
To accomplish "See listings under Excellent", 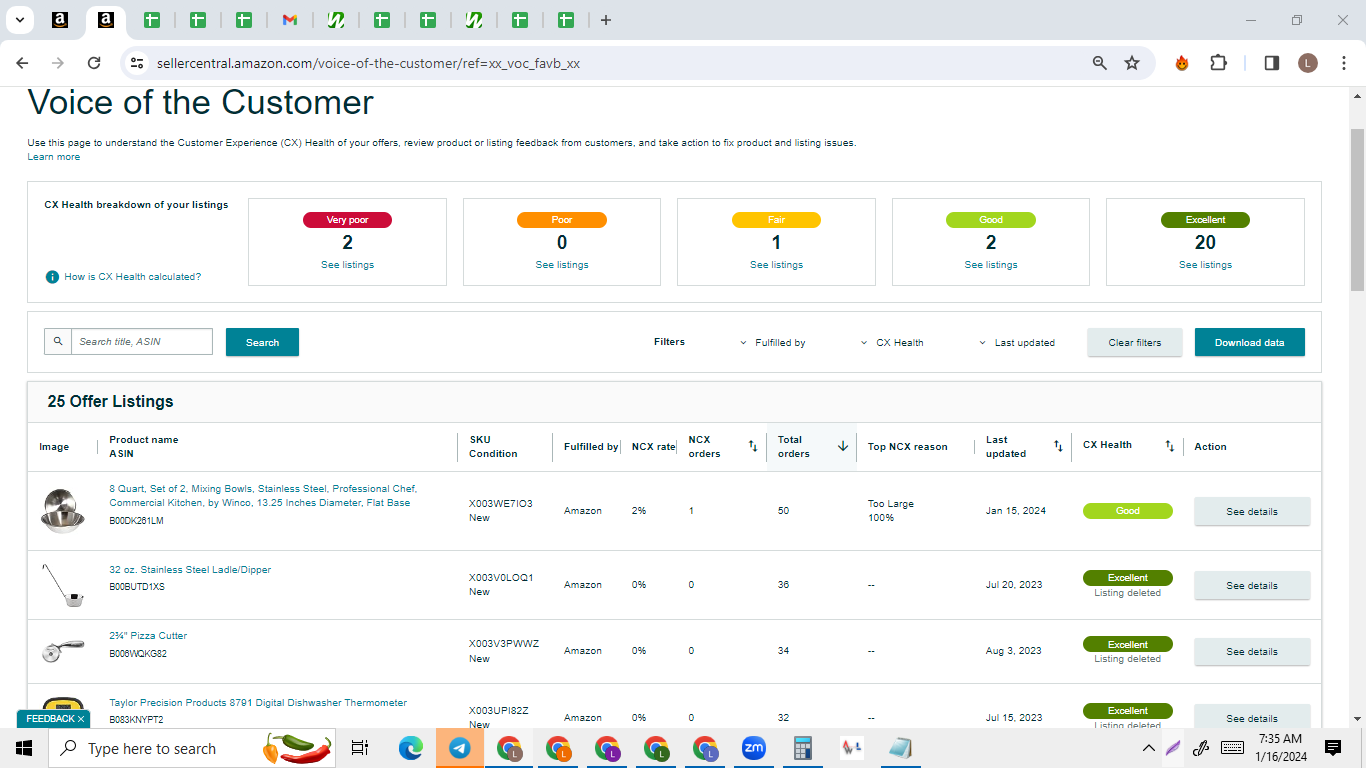I will click(x=1205, y=265).
